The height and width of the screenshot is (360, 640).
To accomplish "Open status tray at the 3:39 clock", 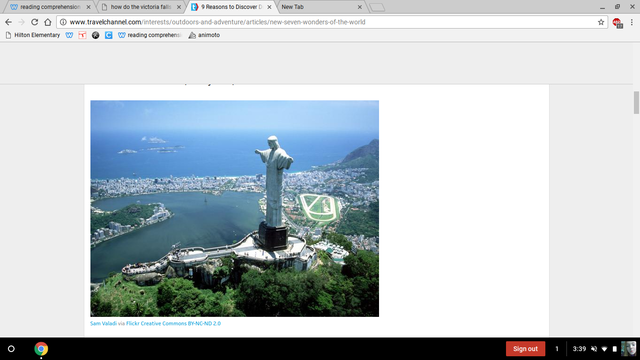I will 579,349.
